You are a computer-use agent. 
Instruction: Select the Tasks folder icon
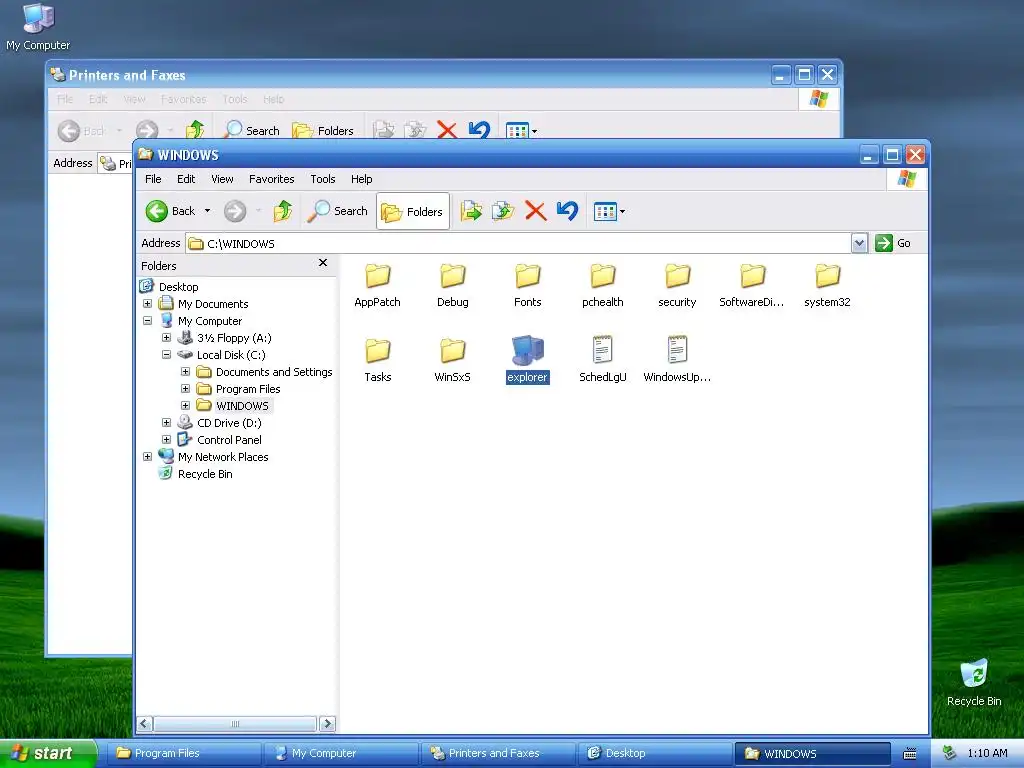(377, 351)
